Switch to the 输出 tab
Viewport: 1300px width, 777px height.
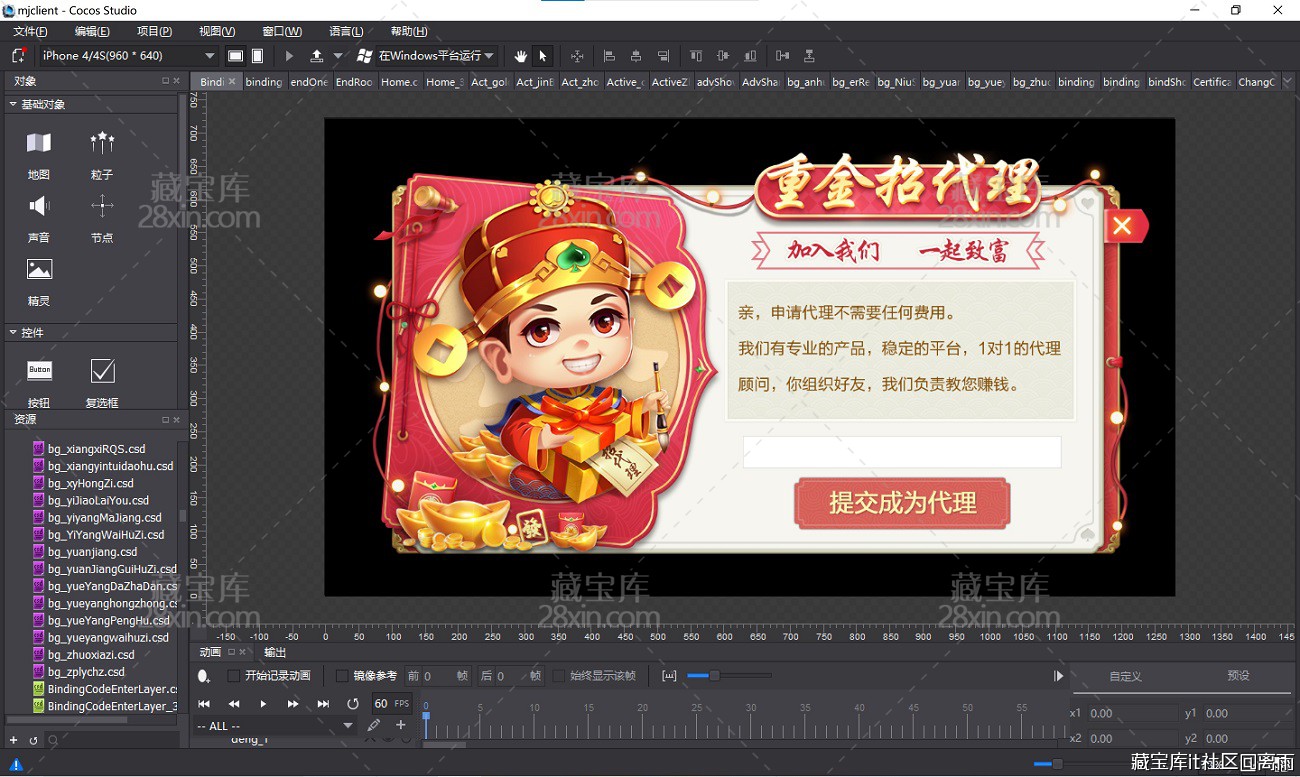[275, 652]
